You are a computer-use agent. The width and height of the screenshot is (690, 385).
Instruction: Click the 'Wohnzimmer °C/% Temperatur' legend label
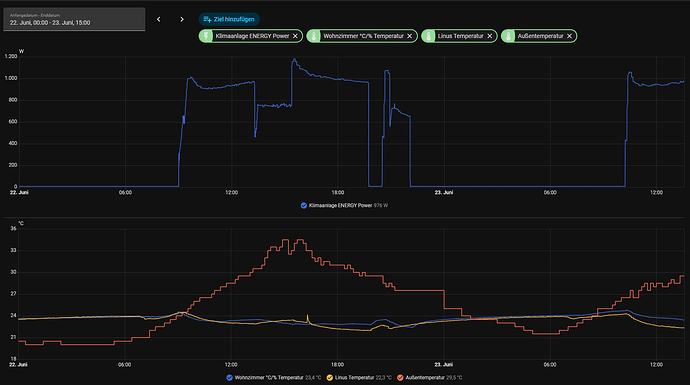pyautogui.click(x=269, y=378)
